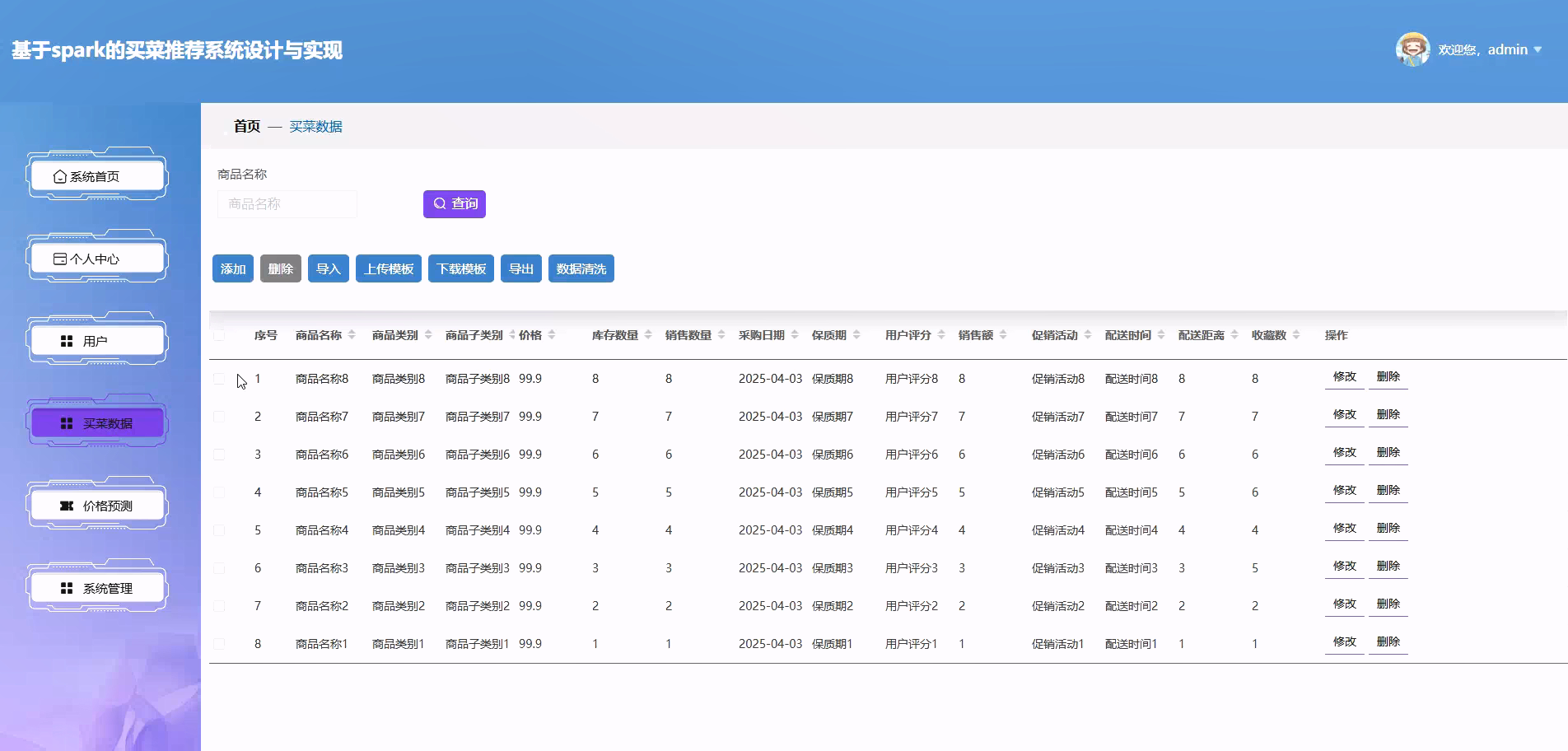1568x751 pixels.
Task: Click the admin user avatar picture
Action: click(x=1412, y=49)
